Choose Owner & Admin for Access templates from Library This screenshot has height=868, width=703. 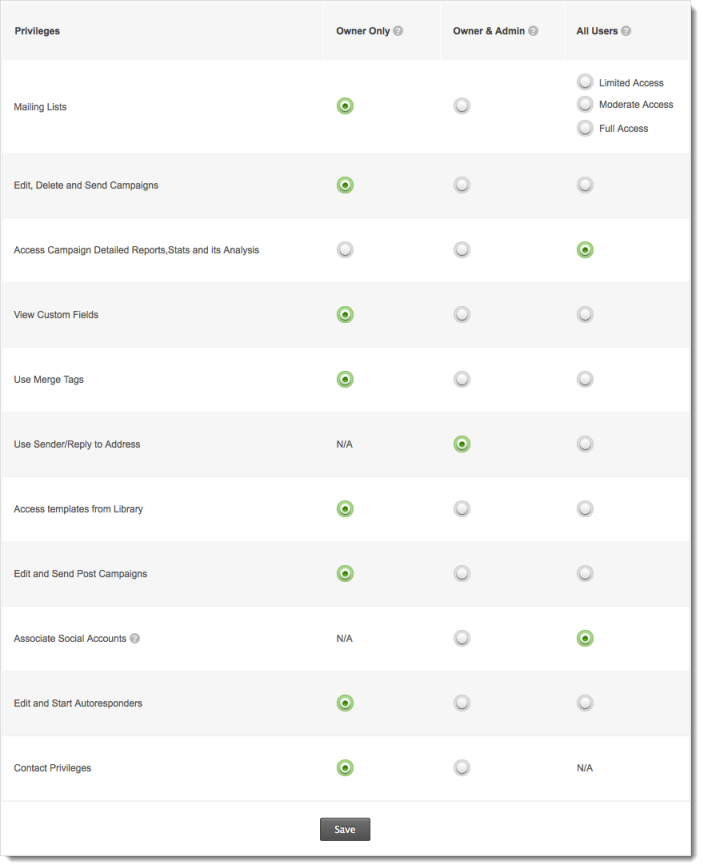tap(461, 509)
